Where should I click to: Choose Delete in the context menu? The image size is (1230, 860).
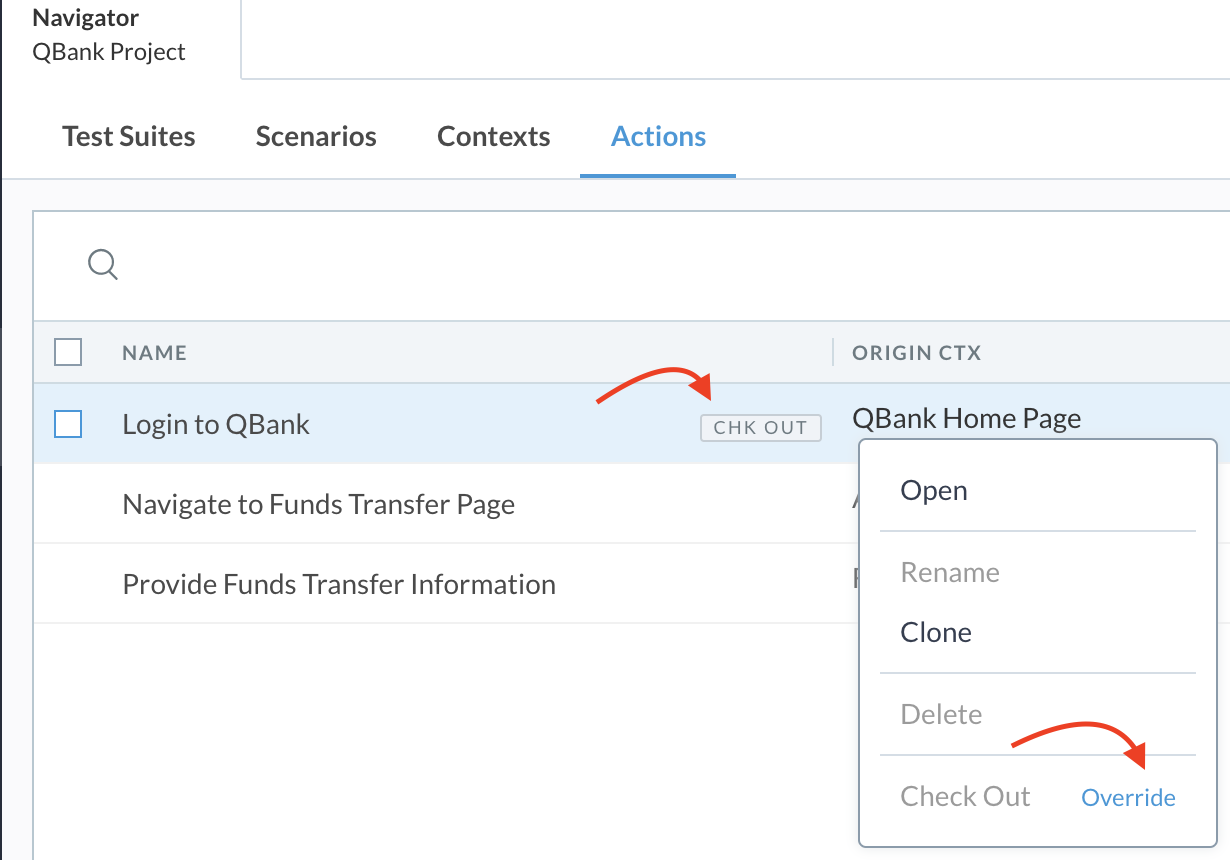tap(941, 714)
